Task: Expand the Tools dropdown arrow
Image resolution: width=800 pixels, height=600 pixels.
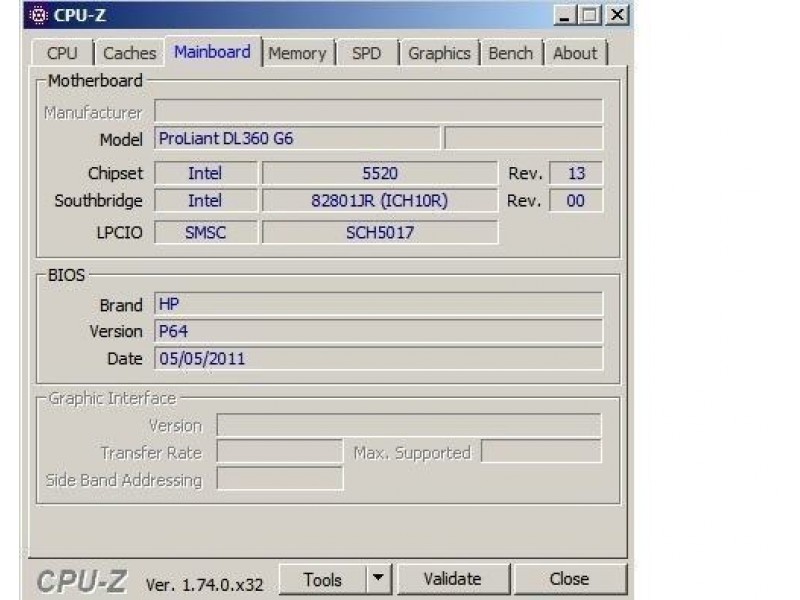Action: click(x=379, y=579)
